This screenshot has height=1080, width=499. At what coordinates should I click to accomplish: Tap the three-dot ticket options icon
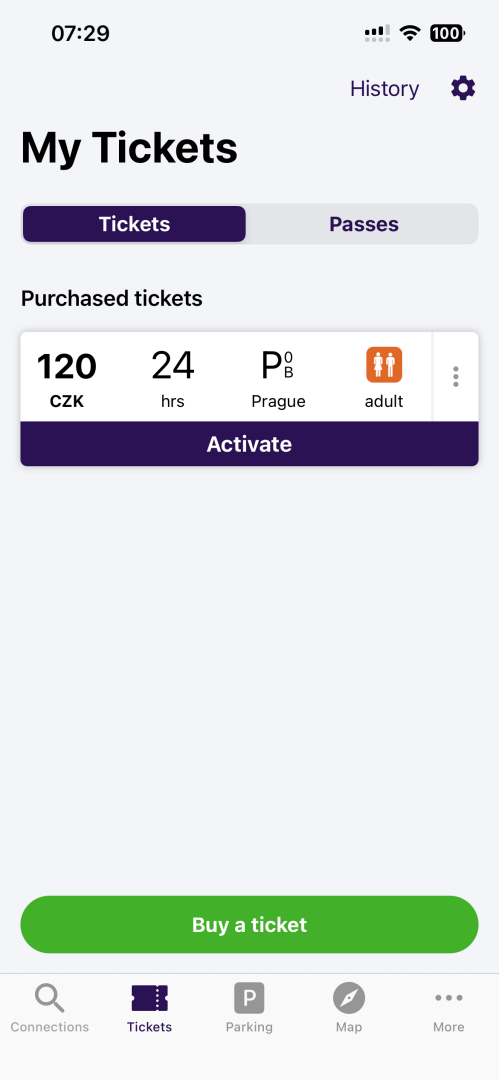pyautogui.click(x=456, y=377)
